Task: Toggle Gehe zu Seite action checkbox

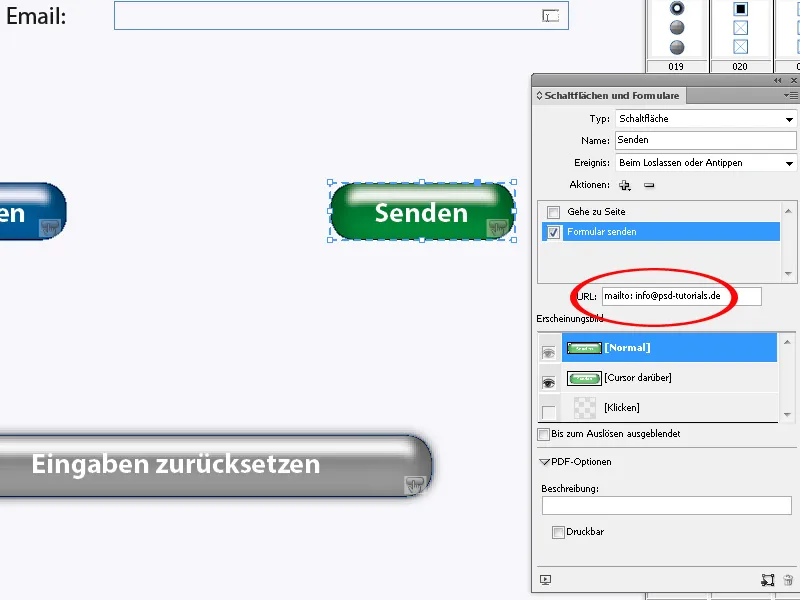Action: point(553,212)
